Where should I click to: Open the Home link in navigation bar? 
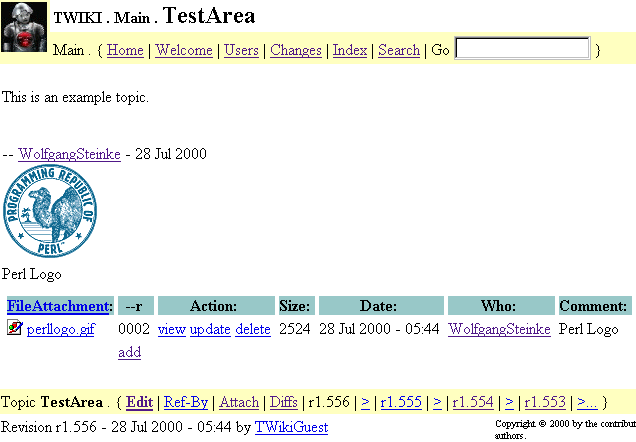click(125, 50)
